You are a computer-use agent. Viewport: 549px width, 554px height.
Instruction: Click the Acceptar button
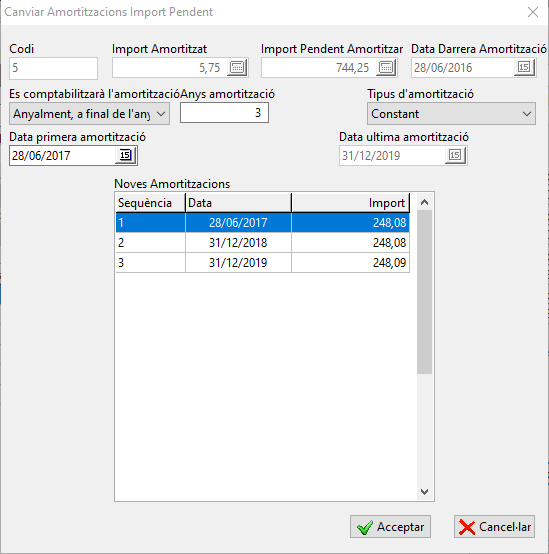(x=390, y=526)
